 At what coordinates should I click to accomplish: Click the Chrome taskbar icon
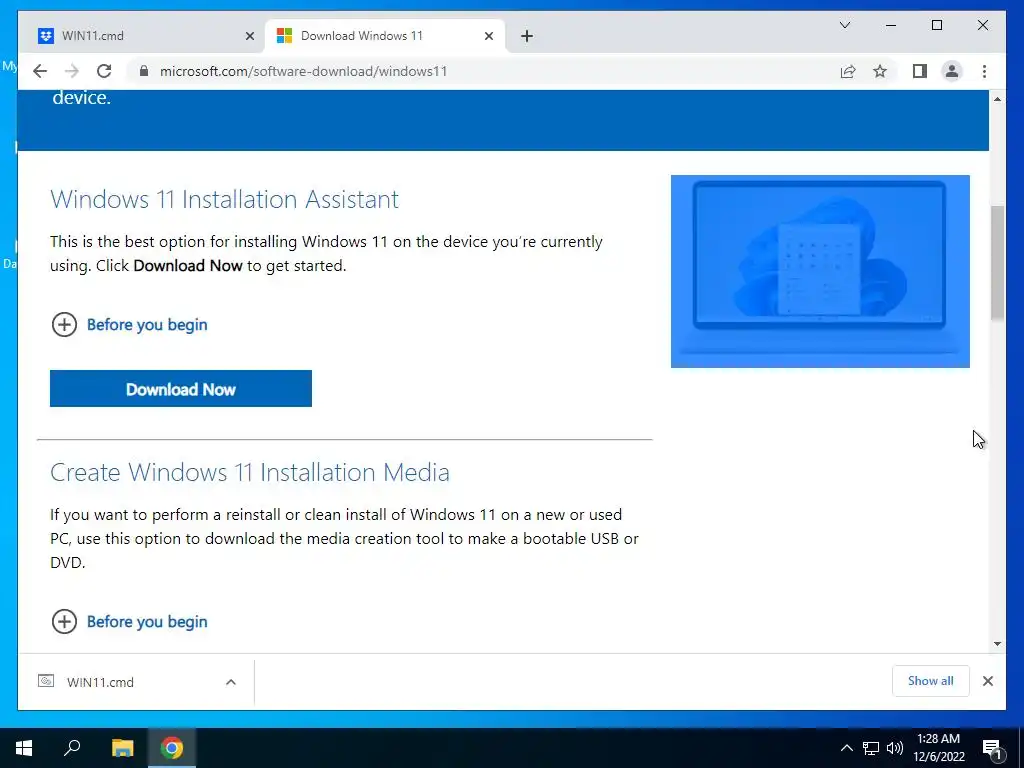click(172, 748)
